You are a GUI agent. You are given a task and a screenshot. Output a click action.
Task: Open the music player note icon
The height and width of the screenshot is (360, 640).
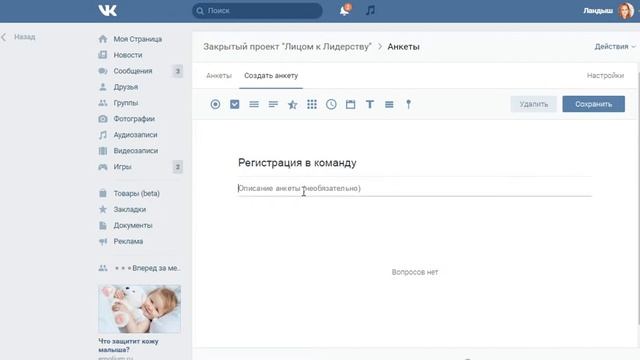[x=370, y=10]
